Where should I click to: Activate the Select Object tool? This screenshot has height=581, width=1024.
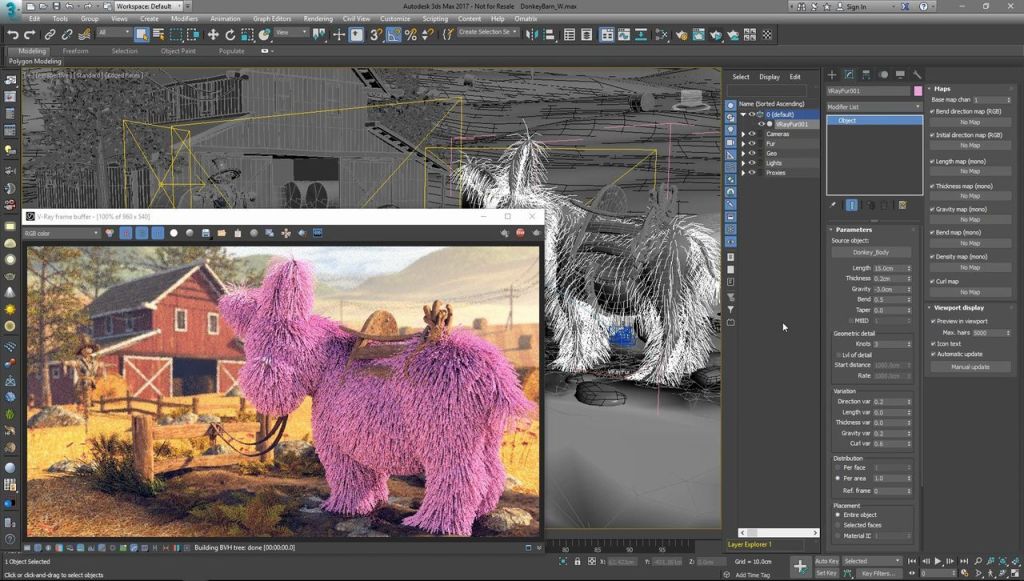click(x=141, y=35)
